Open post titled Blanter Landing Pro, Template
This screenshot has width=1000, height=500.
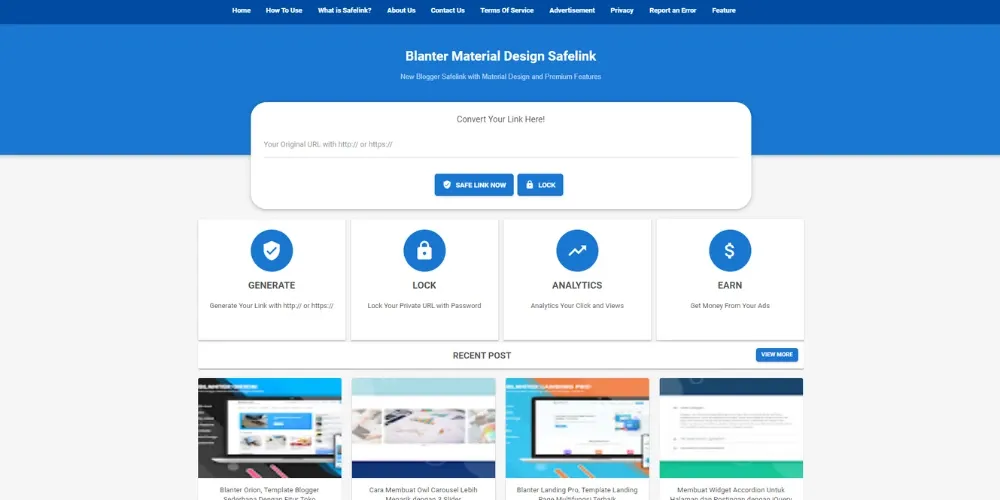tap(577, 494)
